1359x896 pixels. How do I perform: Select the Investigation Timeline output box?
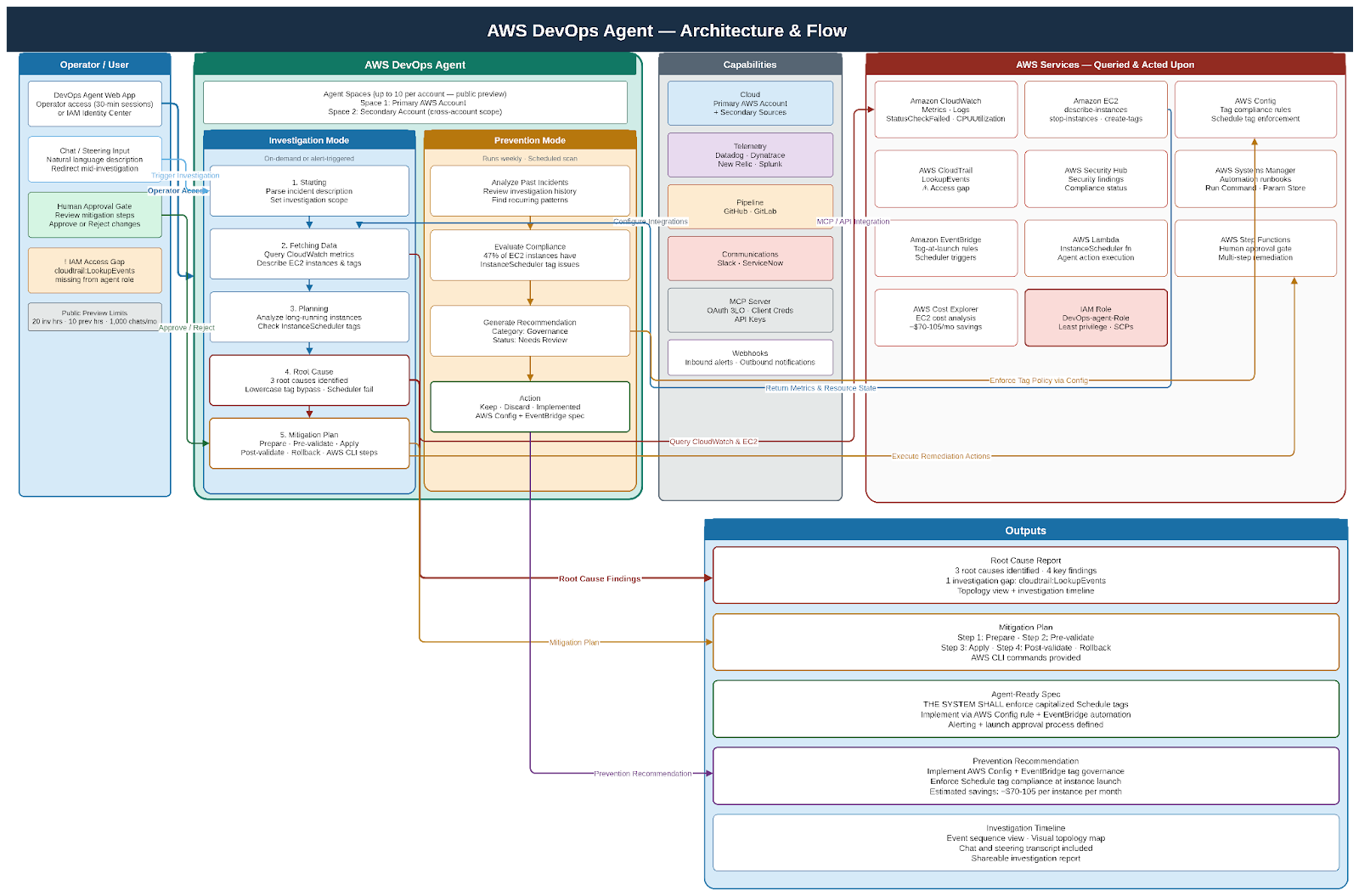(x=1025, y=842)
